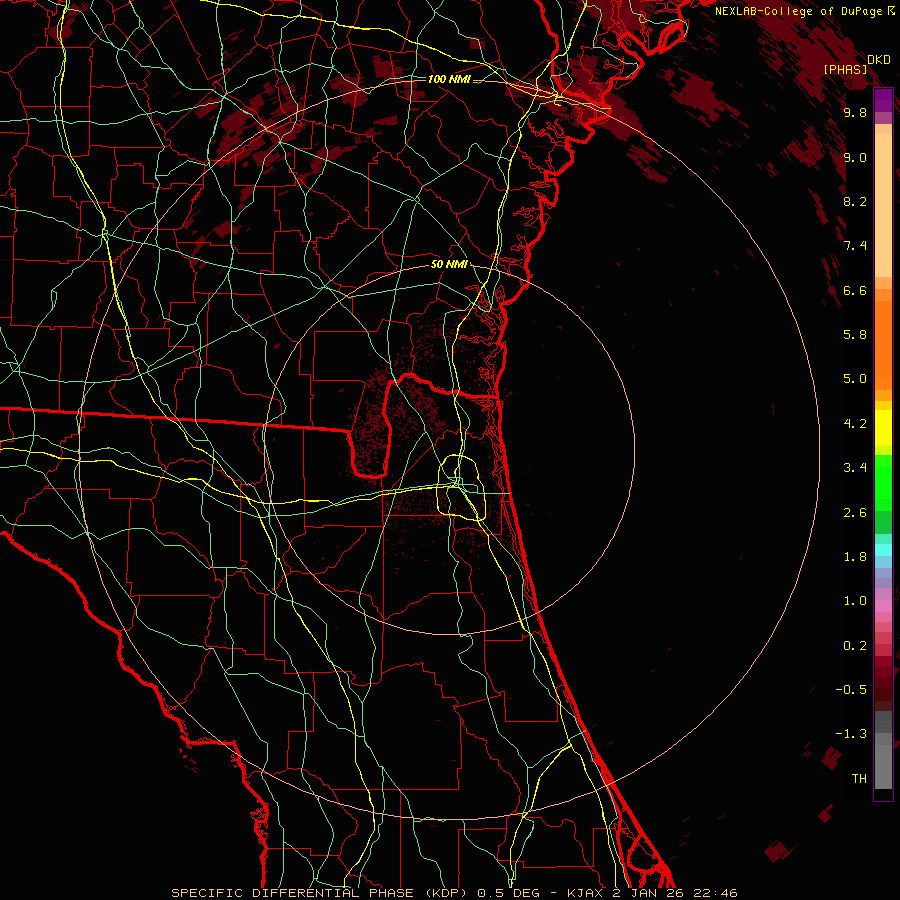Click legend value 0.2
Screen dimensions: 900x900
tap(855, 646)
